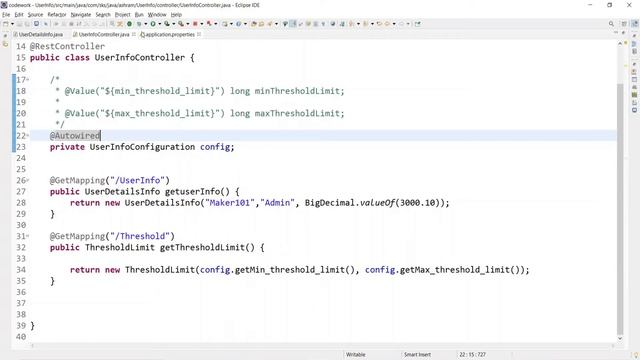This screenshot has width=640, height=360.
Task: Open the Refactor menu
Action: (x=57, y=14)
